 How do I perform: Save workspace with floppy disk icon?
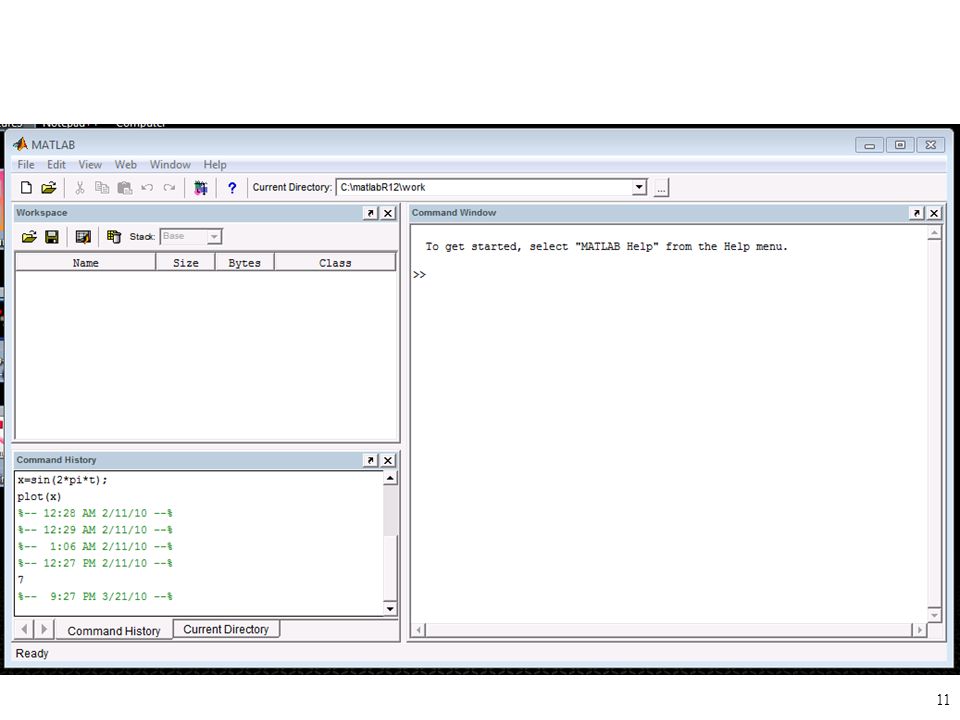52,237
